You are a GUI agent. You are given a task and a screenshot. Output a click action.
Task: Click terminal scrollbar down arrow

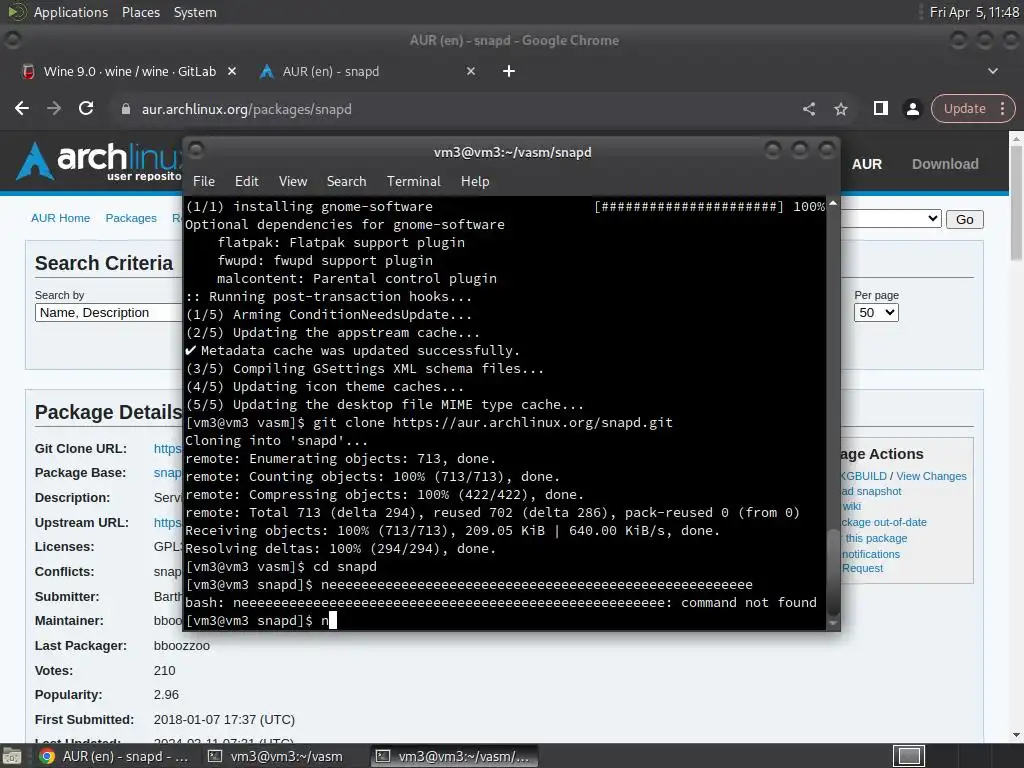833,623
